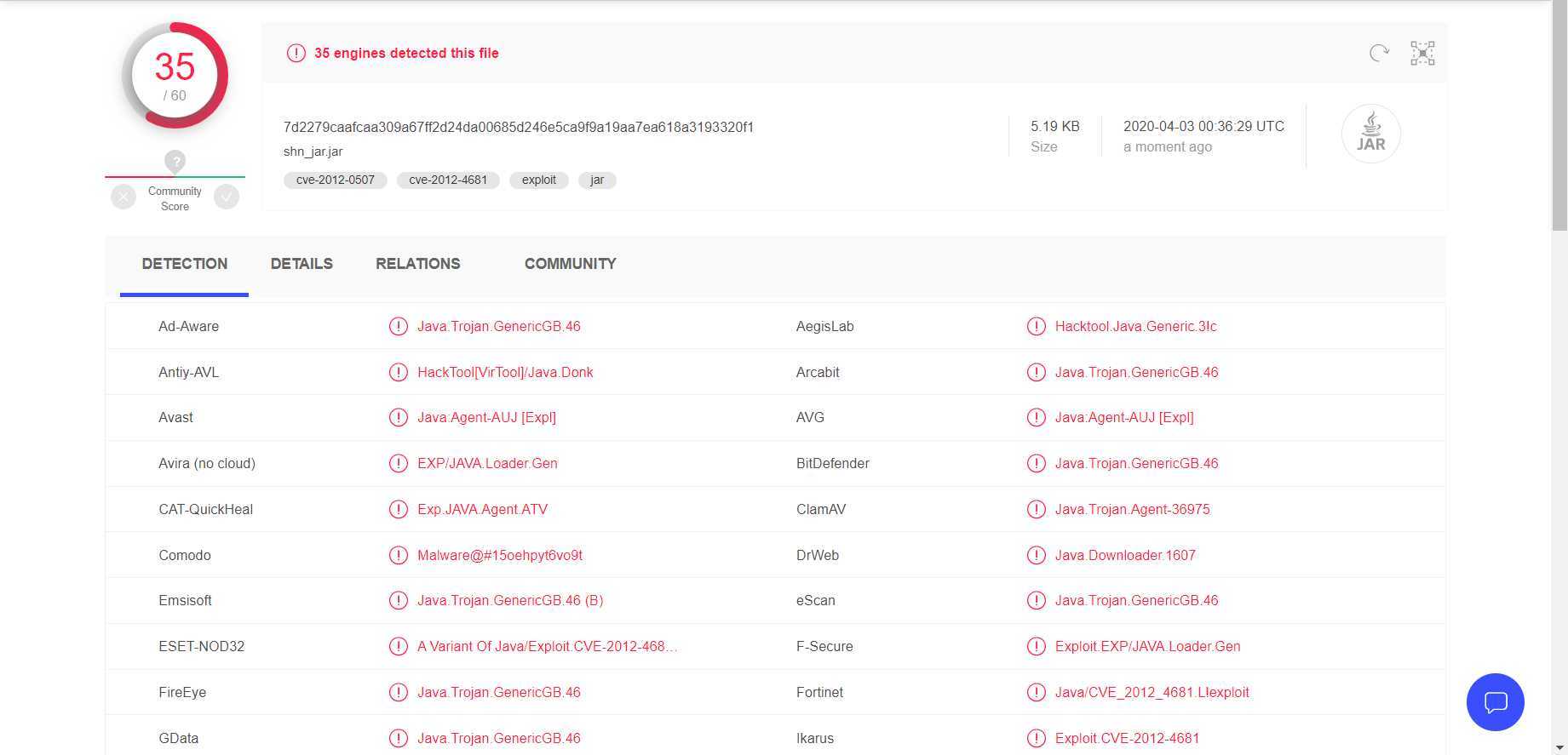
Task: Click the warning icon in the CAT-QuickHeal row
Action: coord(398,509)
